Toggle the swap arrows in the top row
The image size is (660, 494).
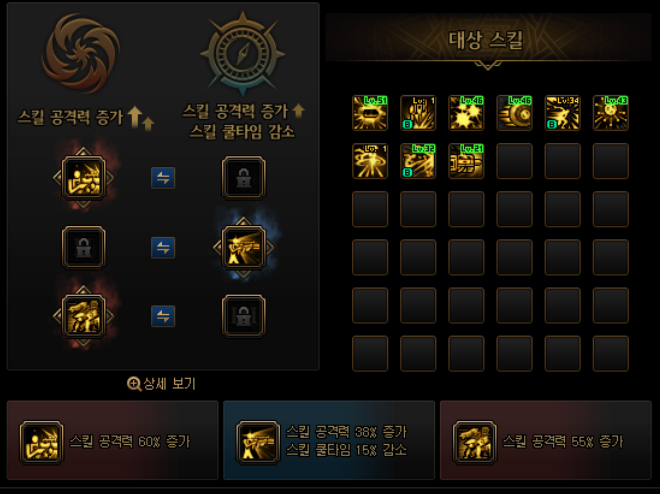[163, 178]
